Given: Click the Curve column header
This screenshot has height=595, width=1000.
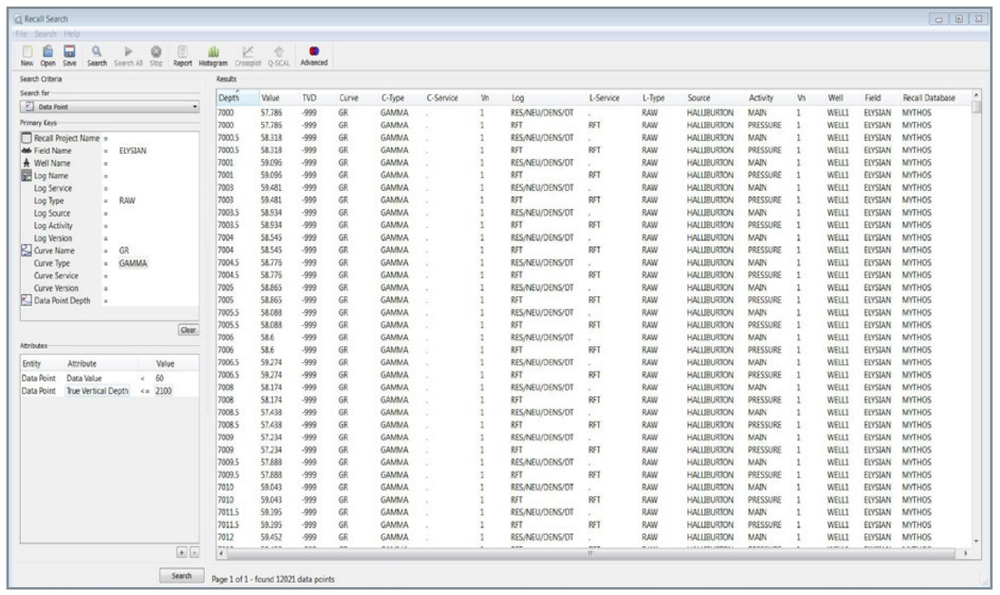Looking at the screenshot, I should pyautogui.click(x=349, y=98).
